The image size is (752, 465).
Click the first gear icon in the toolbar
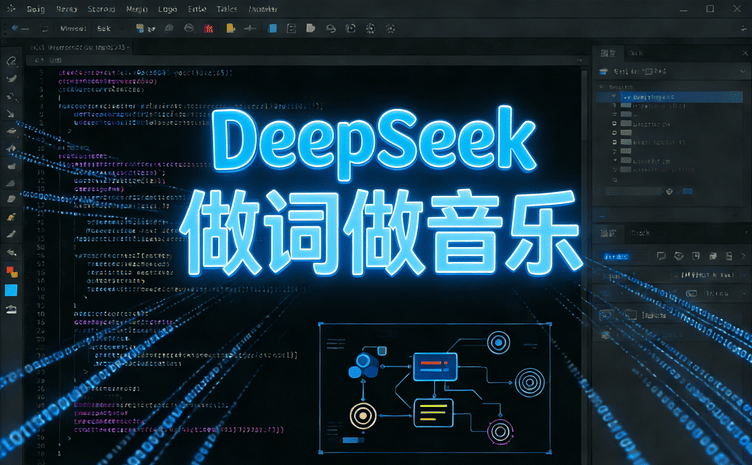[x=370, y=29]
